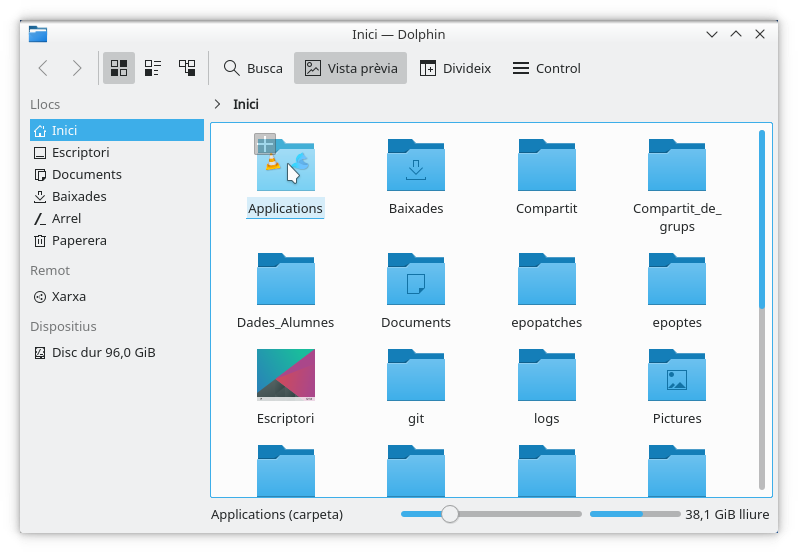Go forward with the right arrow
This screenshot has width=798, height=553.
pos(77,68)
